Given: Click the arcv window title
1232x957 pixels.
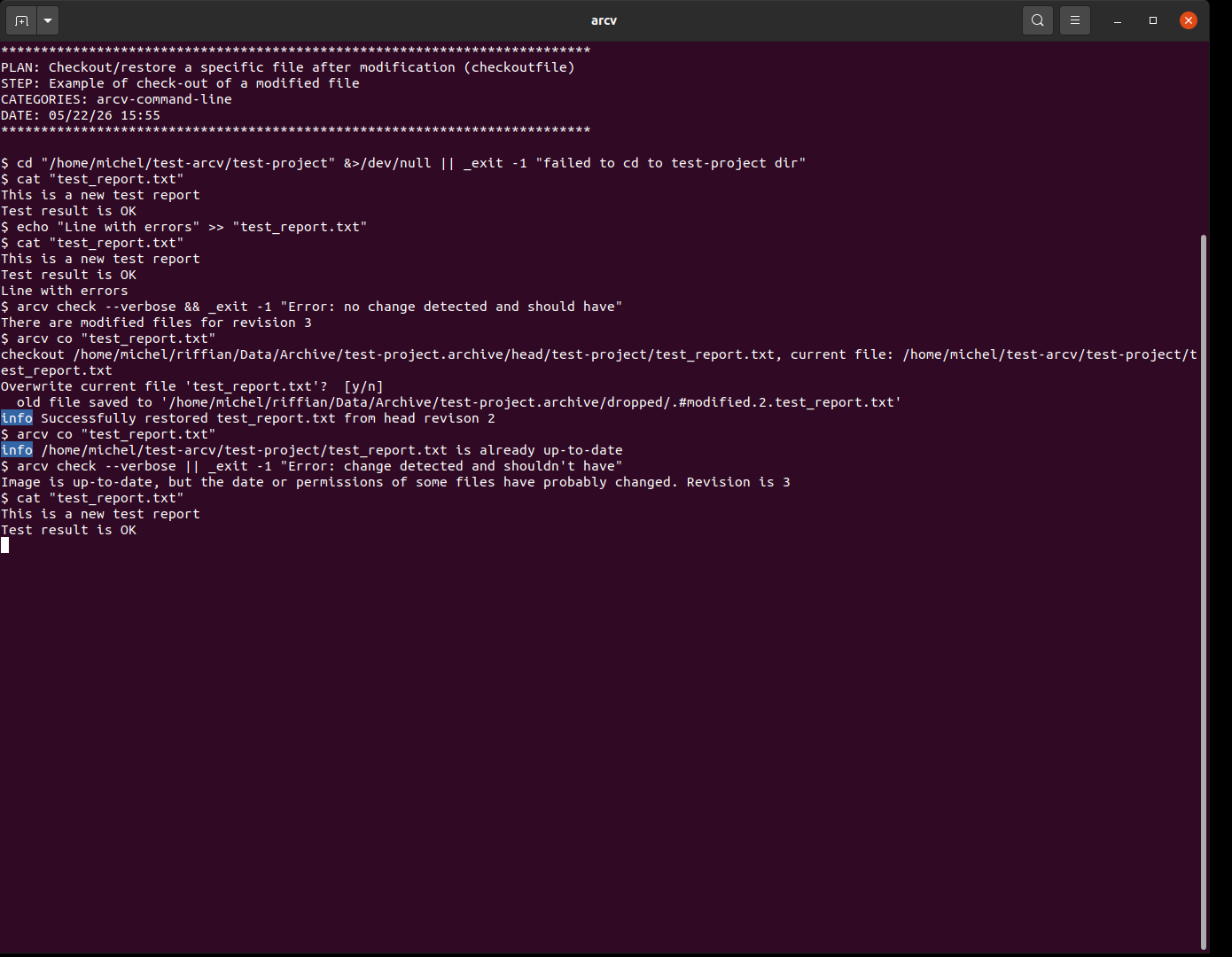Looking at the screenshot, I should (604, 20).
